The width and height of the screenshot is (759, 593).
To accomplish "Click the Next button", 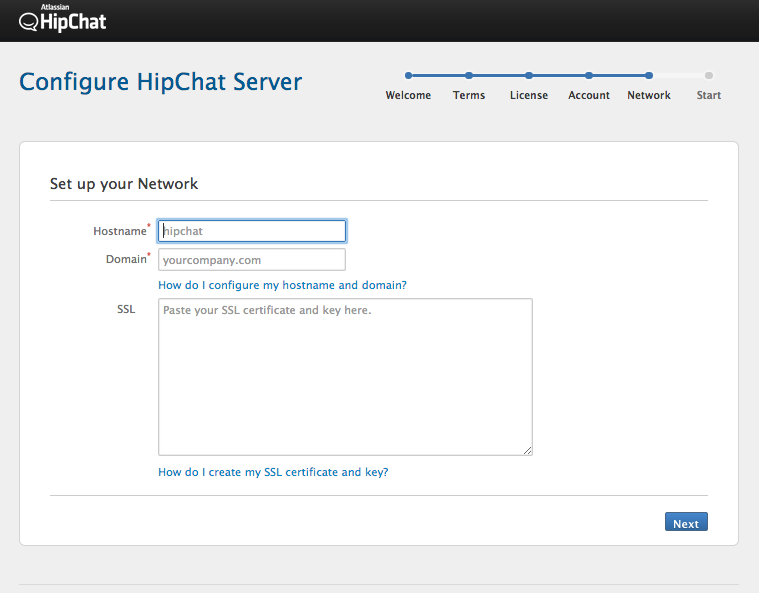I will [x=686, y=522].
